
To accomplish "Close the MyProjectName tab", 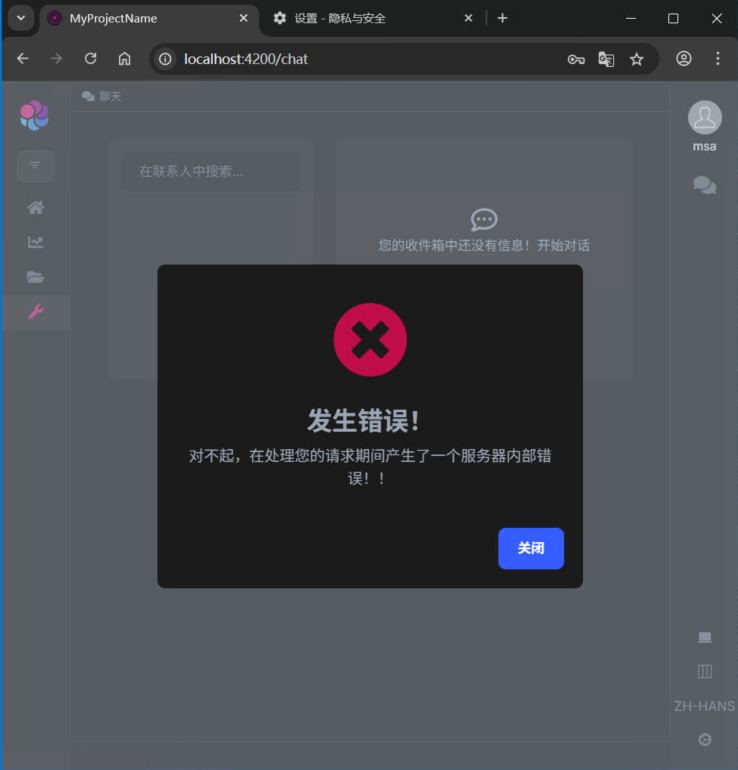I will (x=244, y=18).
